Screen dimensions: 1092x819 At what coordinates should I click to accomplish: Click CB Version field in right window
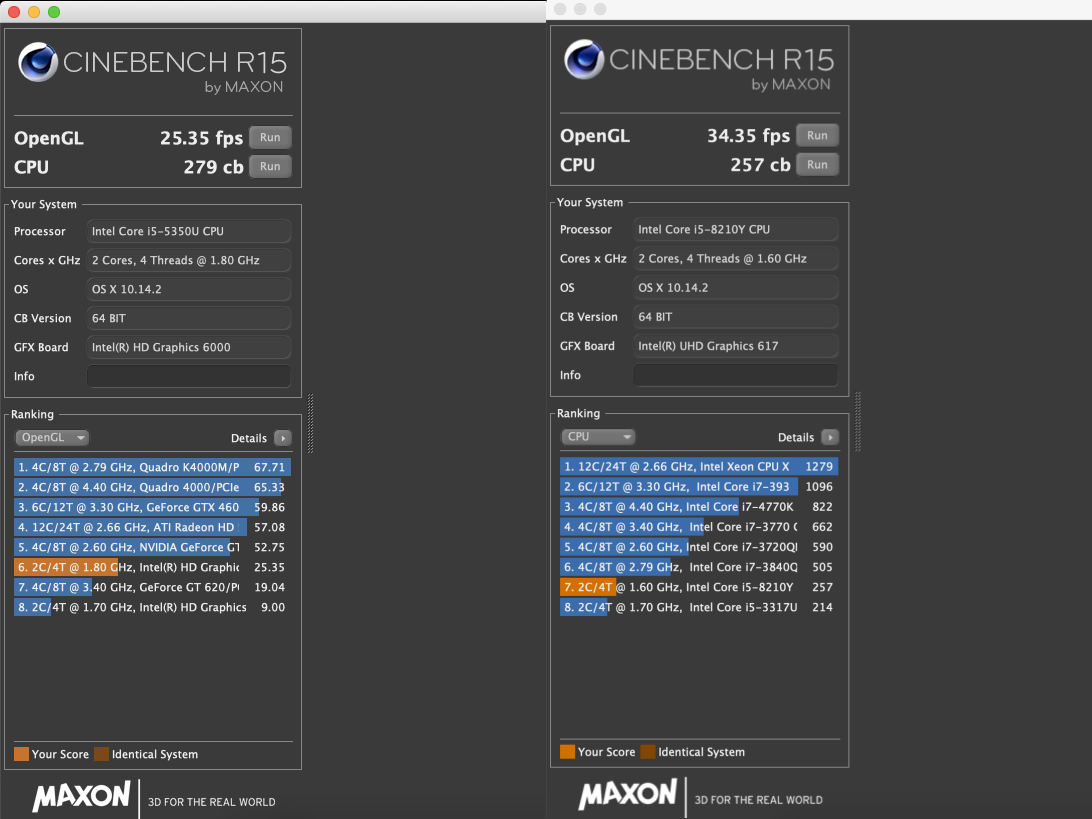pyautogui.click(x=735, y=316)
